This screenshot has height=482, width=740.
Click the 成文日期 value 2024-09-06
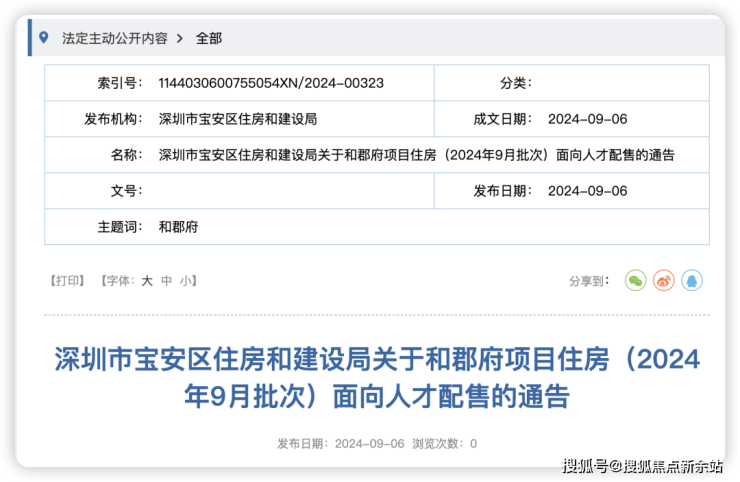588,119
